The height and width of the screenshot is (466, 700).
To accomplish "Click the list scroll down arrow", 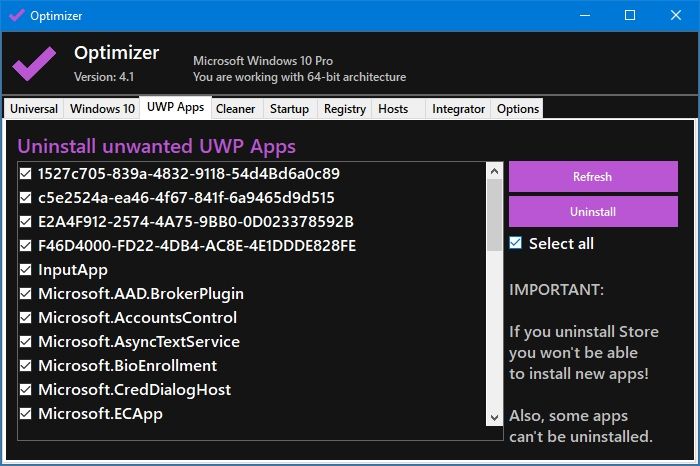I will (x=494, y=418).
